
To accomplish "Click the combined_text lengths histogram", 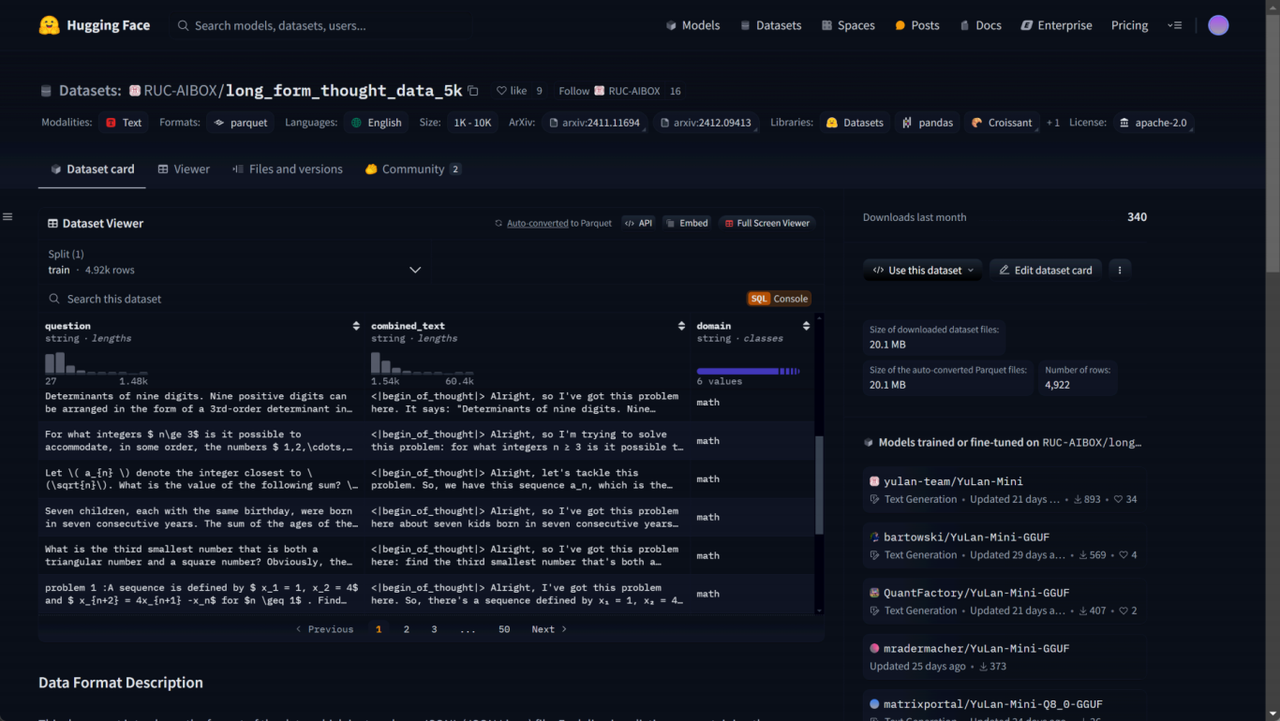I will point(422,362).
